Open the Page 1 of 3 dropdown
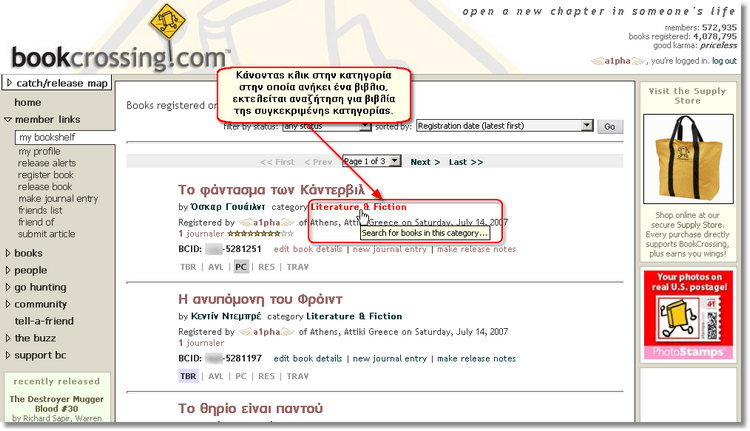 371,161
